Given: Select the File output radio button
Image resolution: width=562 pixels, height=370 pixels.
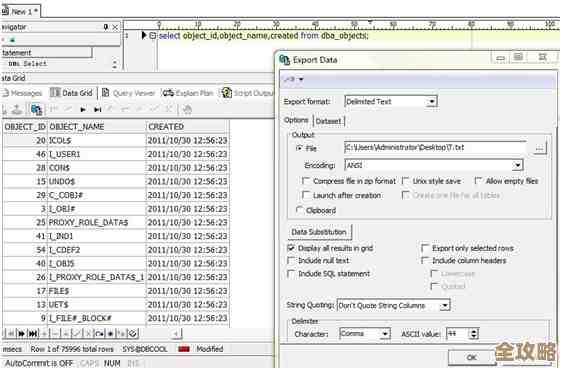Looking at the screenshot, I should click(x=299, y=148).
